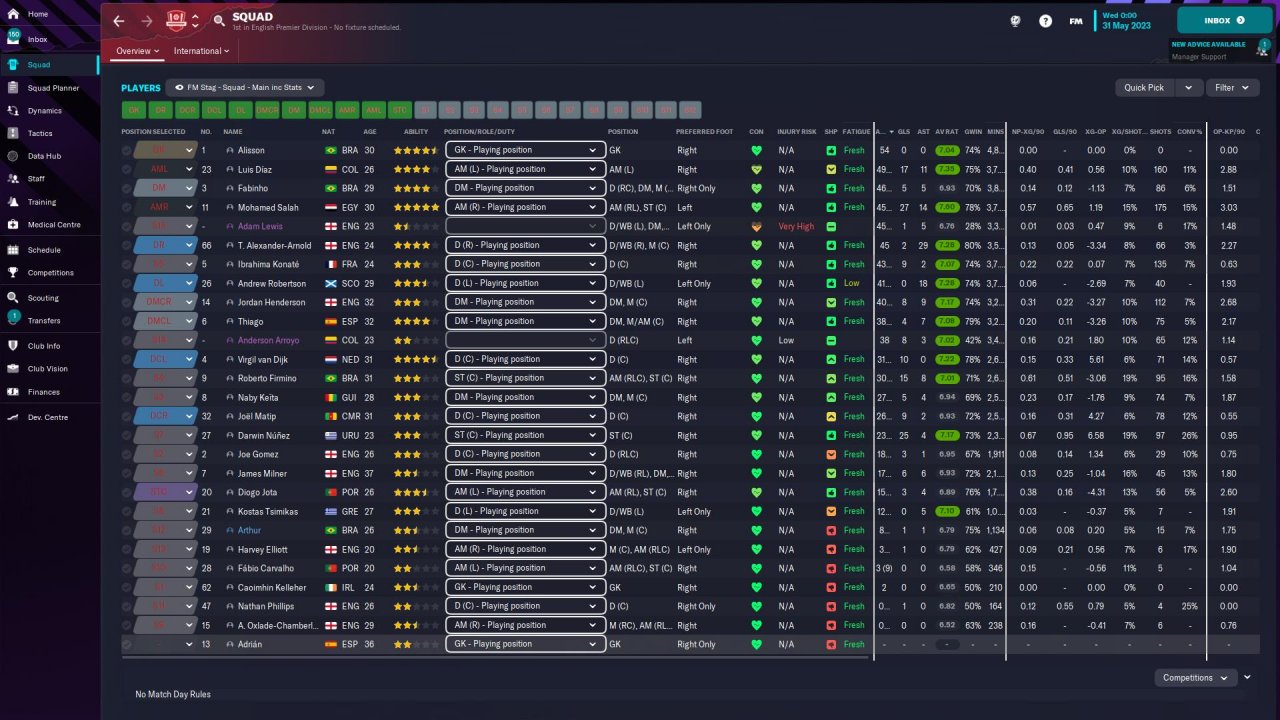Toggle the GK position chip
The width and height of the screenshot is (1280, 720).
(x=133, y=110)
